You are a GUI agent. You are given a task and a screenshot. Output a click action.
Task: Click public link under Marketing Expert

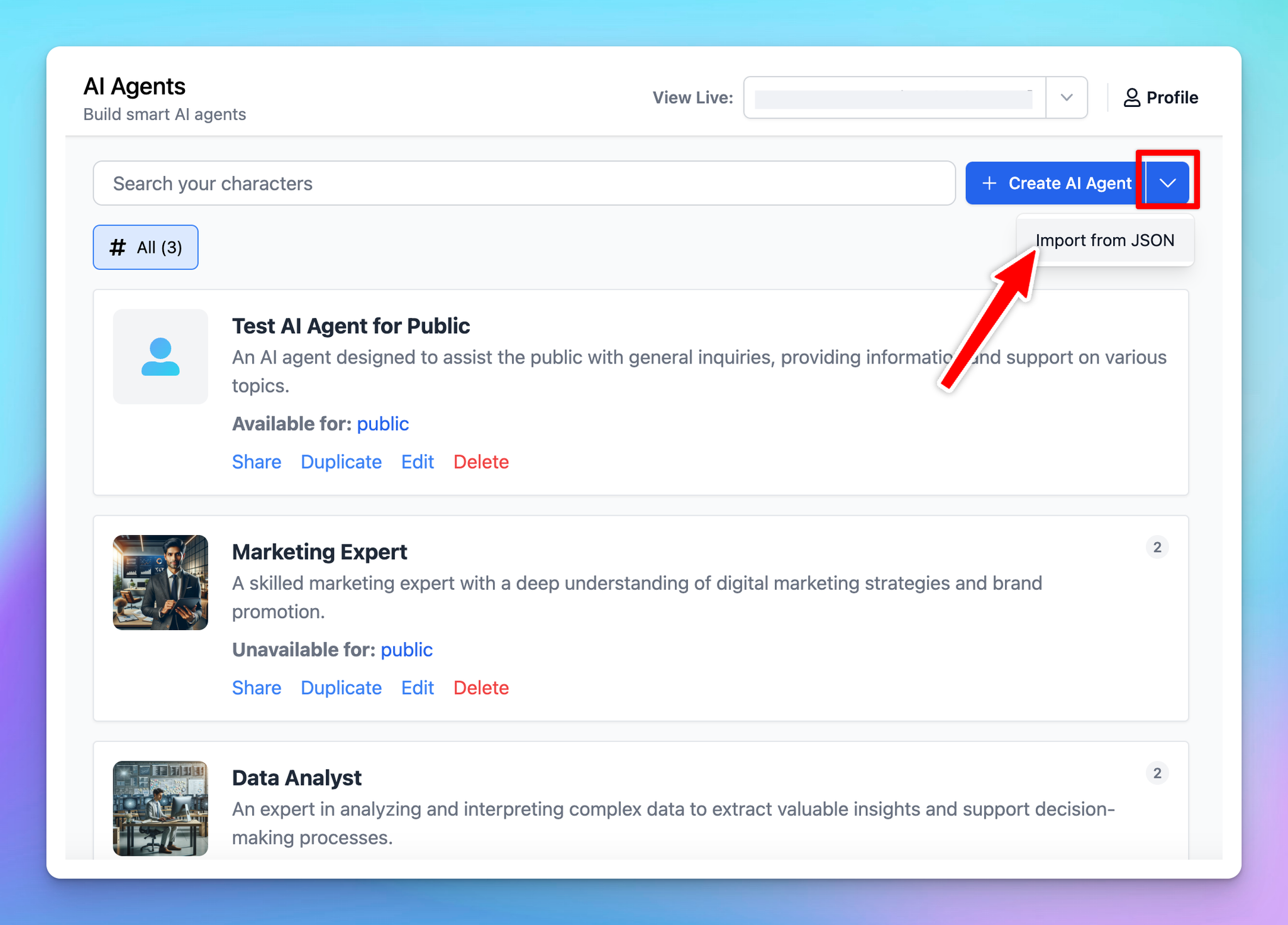pyautogui.click(x=407, y=650)
